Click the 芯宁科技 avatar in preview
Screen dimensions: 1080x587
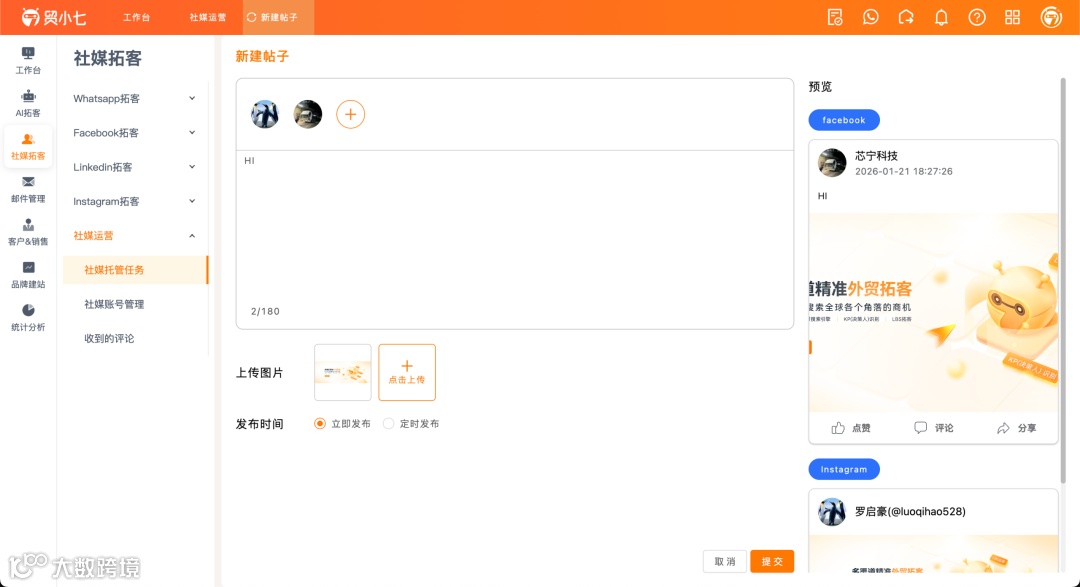832,163
